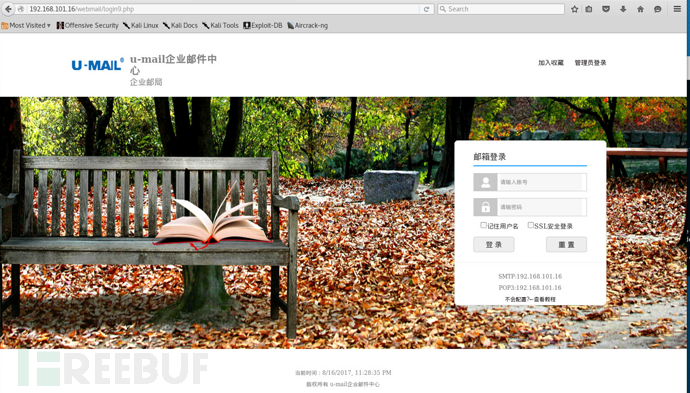Screen dimensions: 690x393
Task: Click the Pocket shield icon
Action: point(606,9)
